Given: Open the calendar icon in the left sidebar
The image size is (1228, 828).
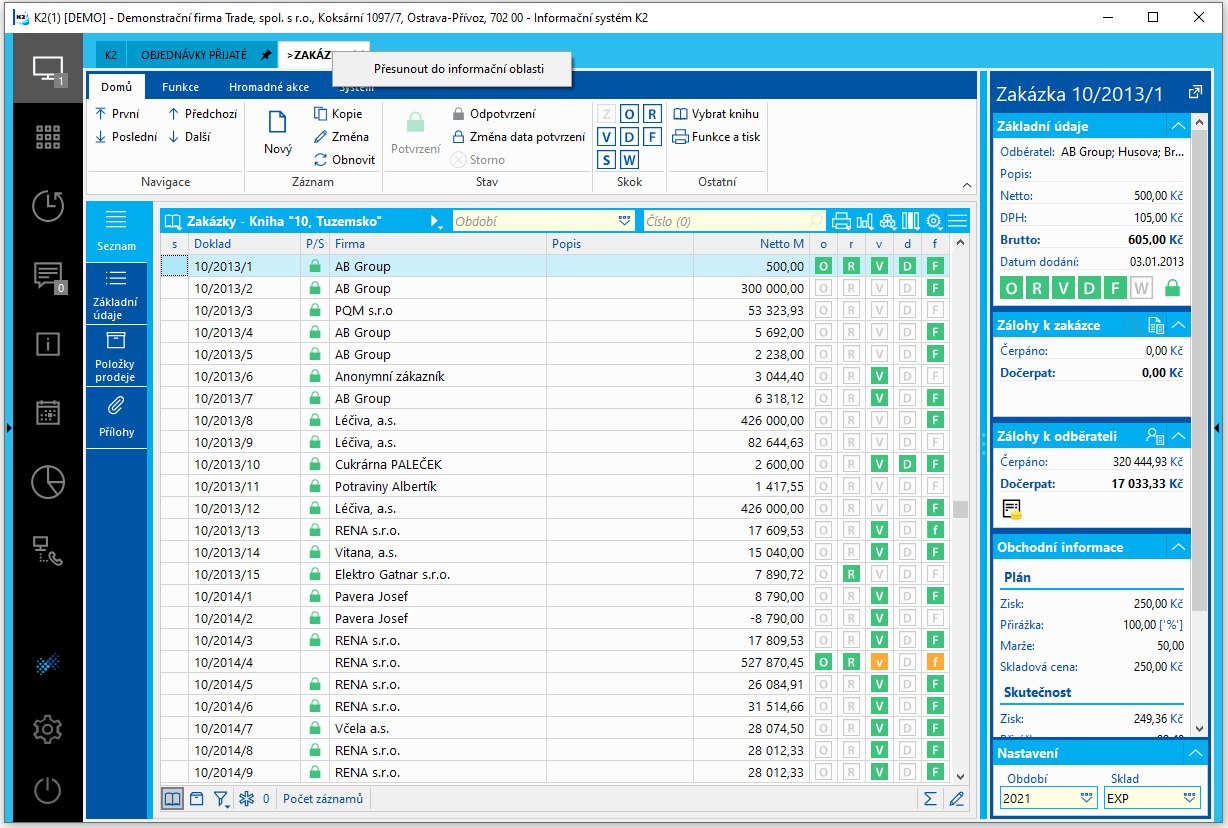Looking at the screenshot, I should tap(47, 412).
